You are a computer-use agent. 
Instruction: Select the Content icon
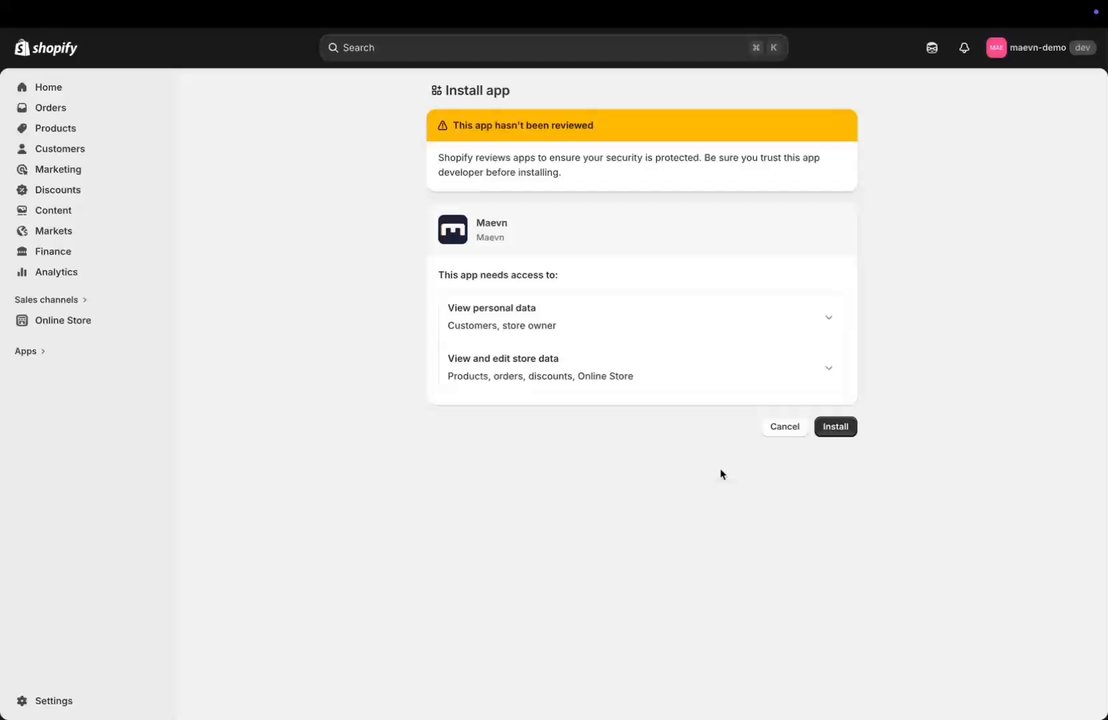pos(22,210)
